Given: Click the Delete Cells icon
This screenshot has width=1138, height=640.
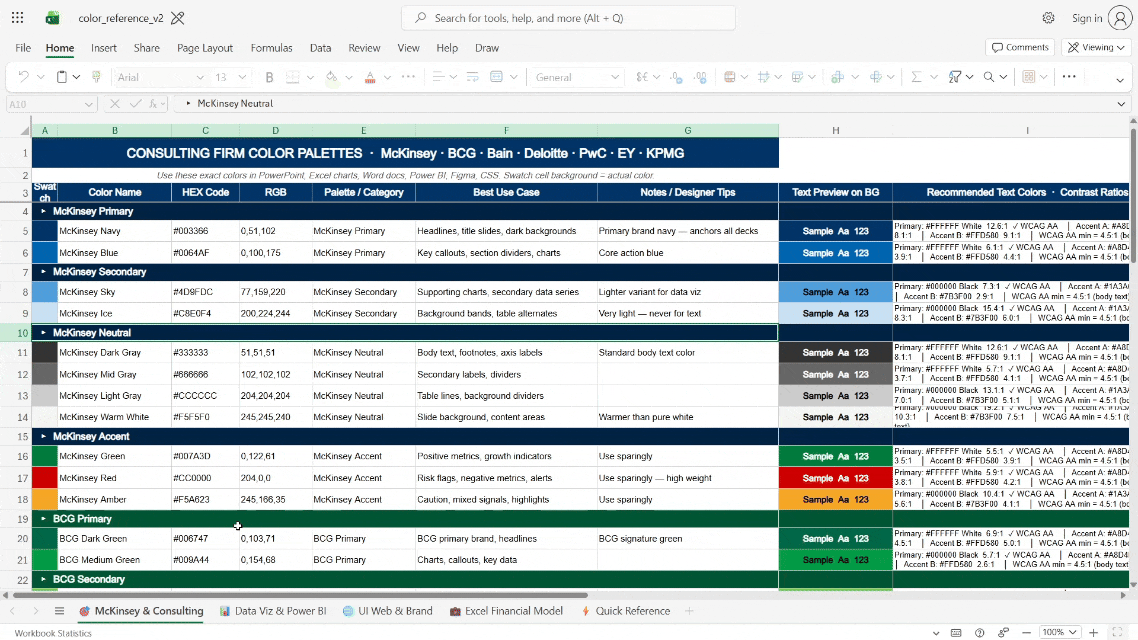Looking at the screenshot, I should coord(876,77).
